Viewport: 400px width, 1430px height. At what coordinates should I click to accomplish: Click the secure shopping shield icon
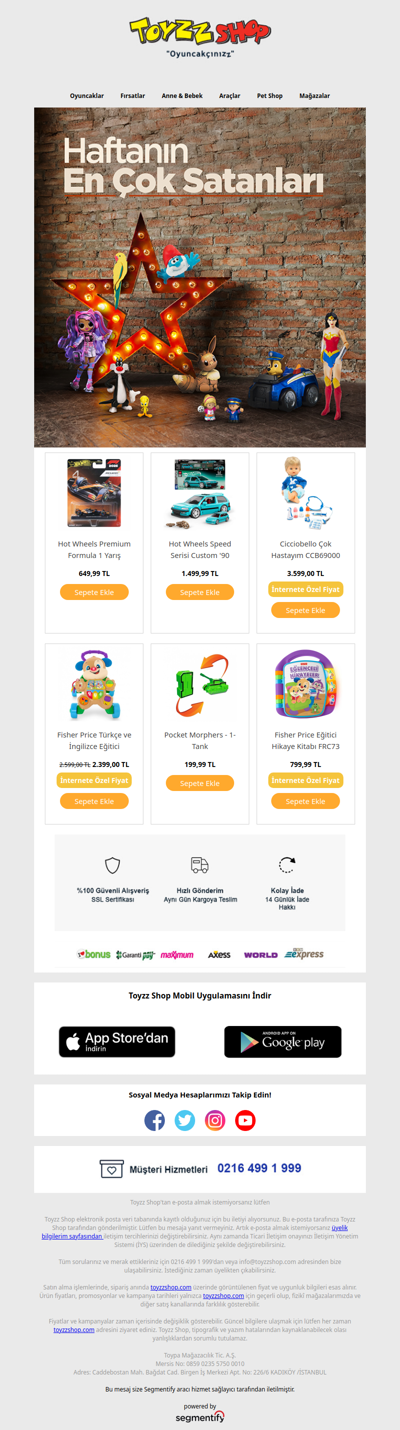coord(113,865)
